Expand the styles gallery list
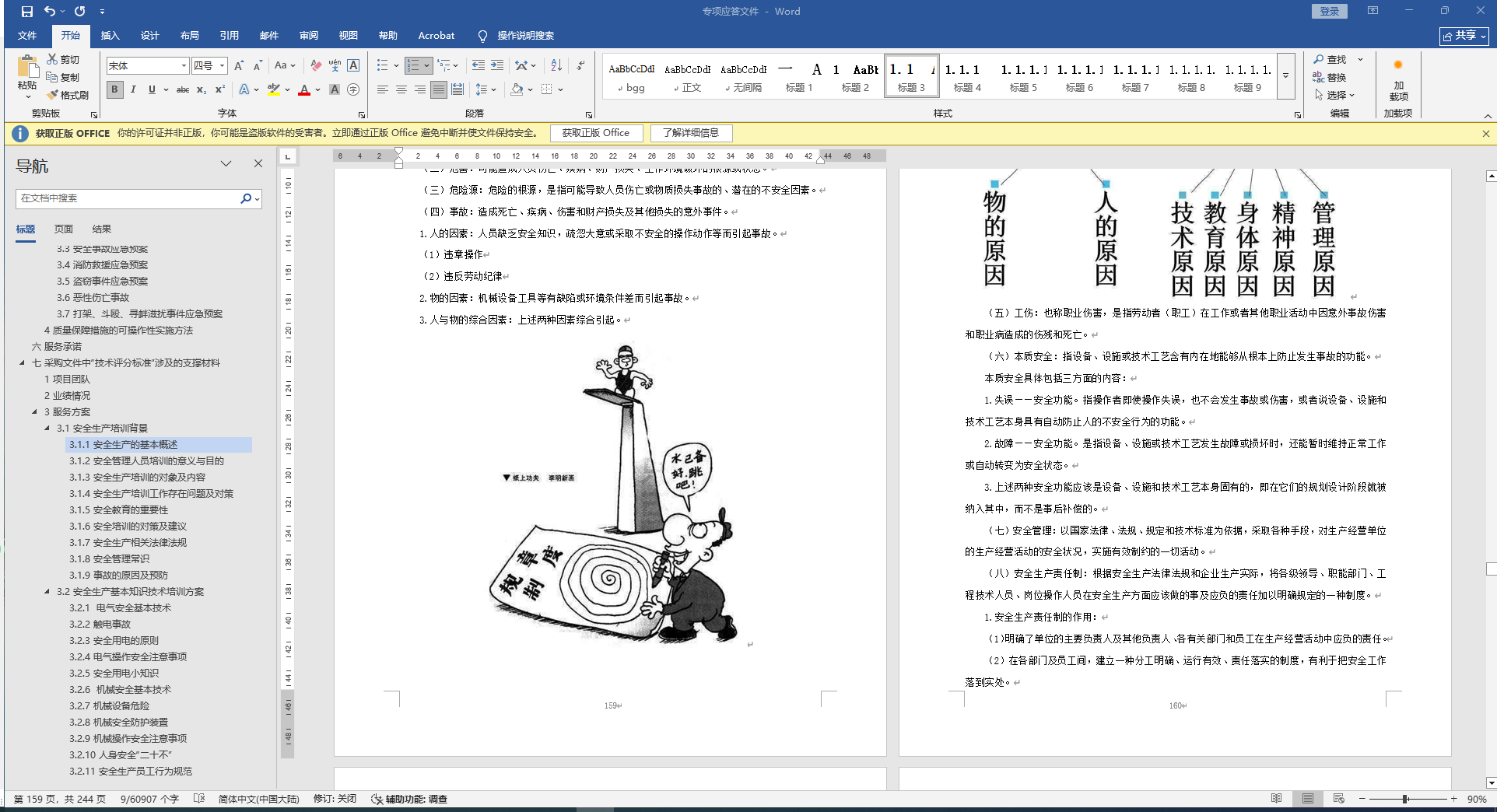Image resolution: width=1497 pixels, height=812 pixels. (x=1286, y=75)
